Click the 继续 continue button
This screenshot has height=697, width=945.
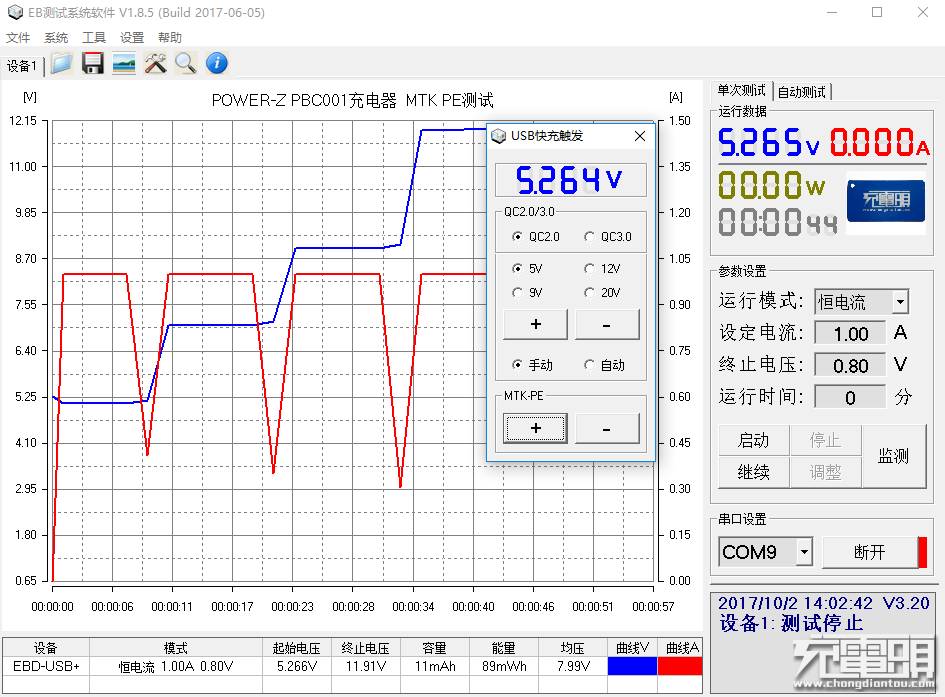click(x=753, y=472)
